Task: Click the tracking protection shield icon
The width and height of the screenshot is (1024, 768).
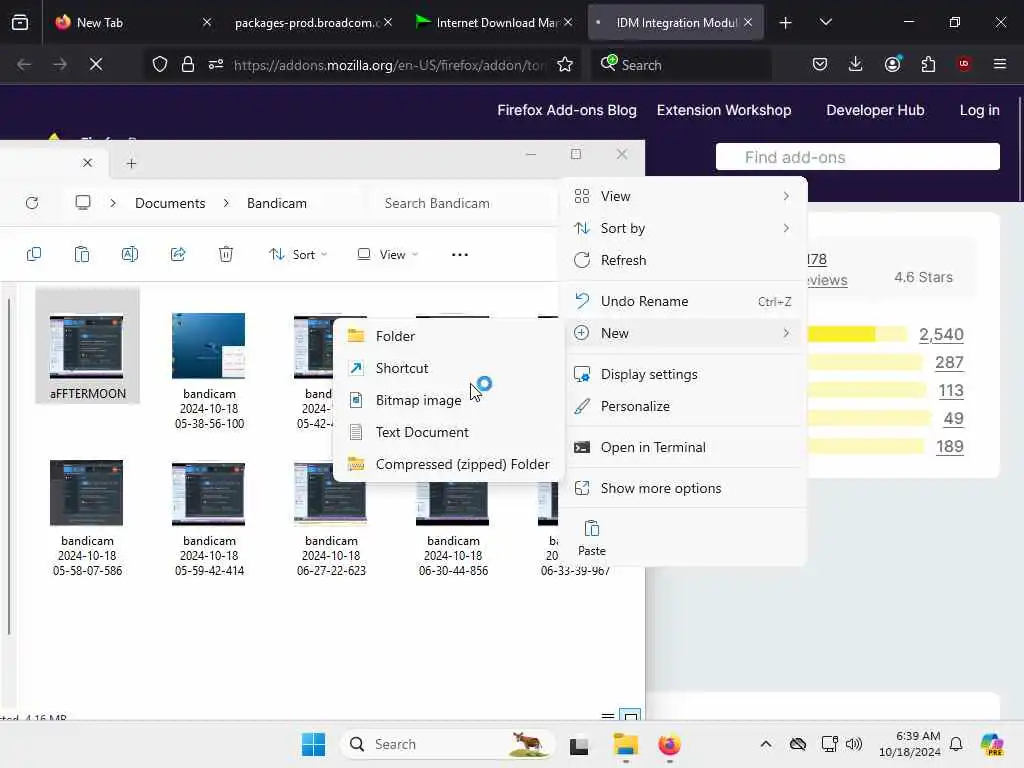Action: (x=160, y=64)
